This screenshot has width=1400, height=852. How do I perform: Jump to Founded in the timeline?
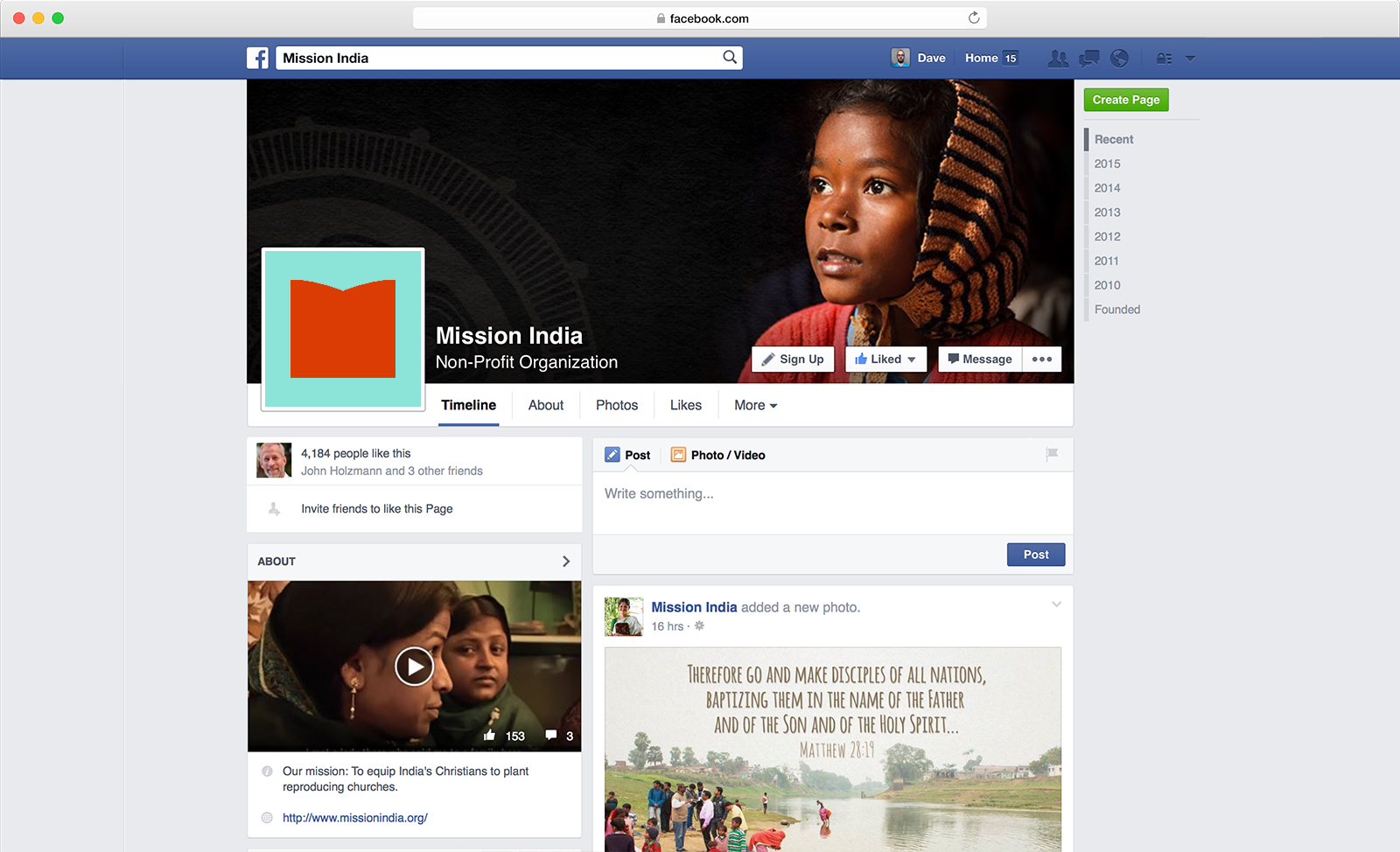click(x=1117, y=310)
